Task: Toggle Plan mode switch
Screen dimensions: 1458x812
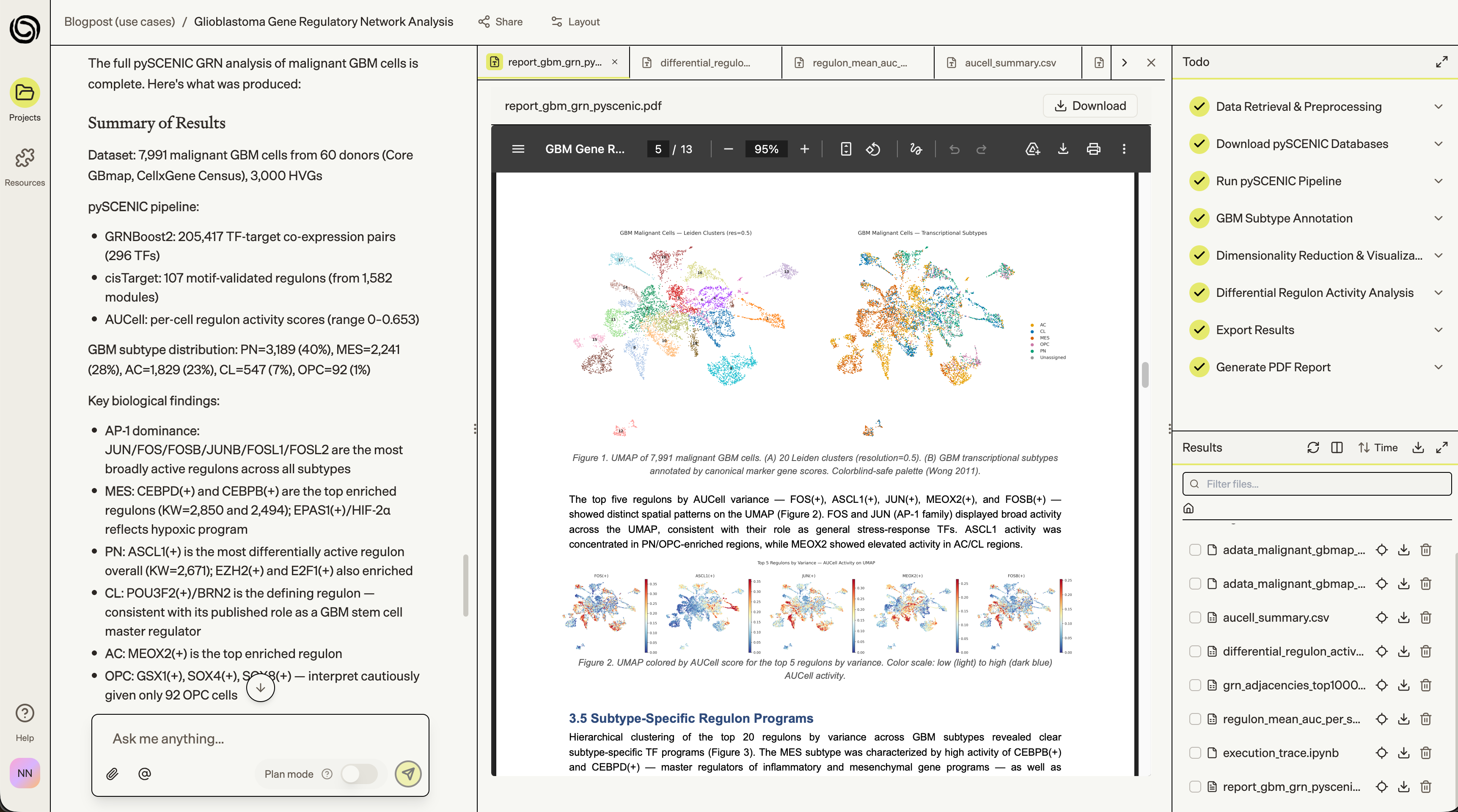Action: pyautogui.click(x=359, y=774)
